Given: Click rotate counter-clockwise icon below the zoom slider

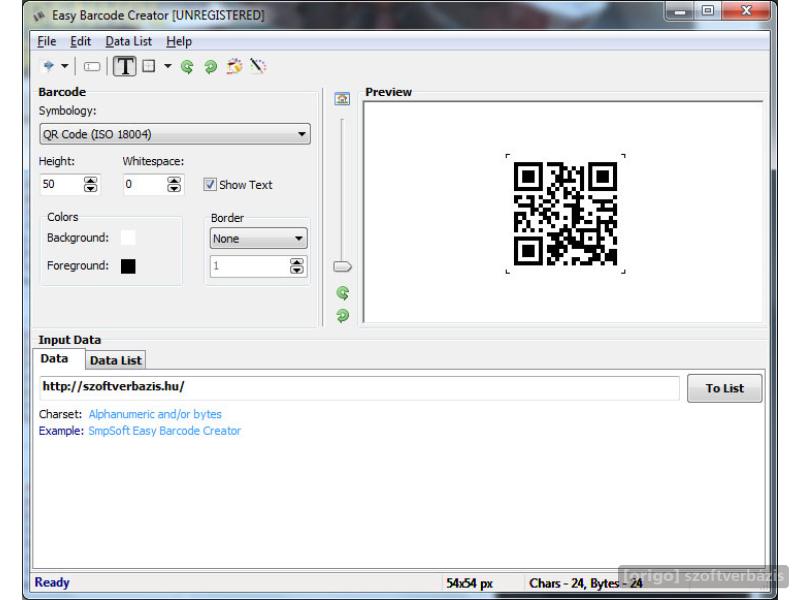Looking at the screenshot, I should click(x=343, y=293).
